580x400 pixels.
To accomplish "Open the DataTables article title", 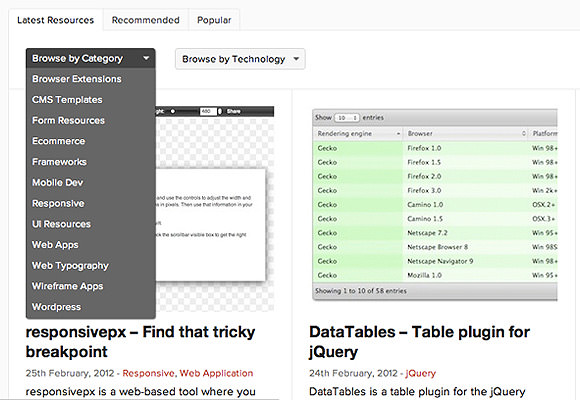I will pyautogui.click(x=419, y=342).
